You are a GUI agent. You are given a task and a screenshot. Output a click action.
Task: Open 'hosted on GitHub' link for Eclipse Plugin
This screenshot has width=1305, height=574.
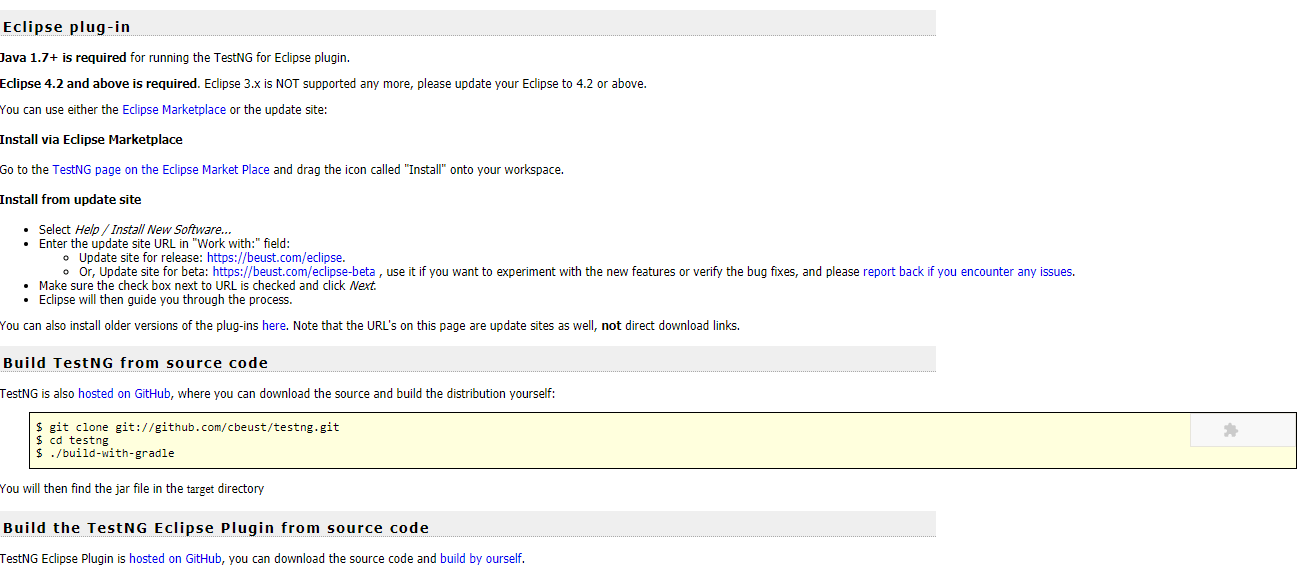pos(175,559)
